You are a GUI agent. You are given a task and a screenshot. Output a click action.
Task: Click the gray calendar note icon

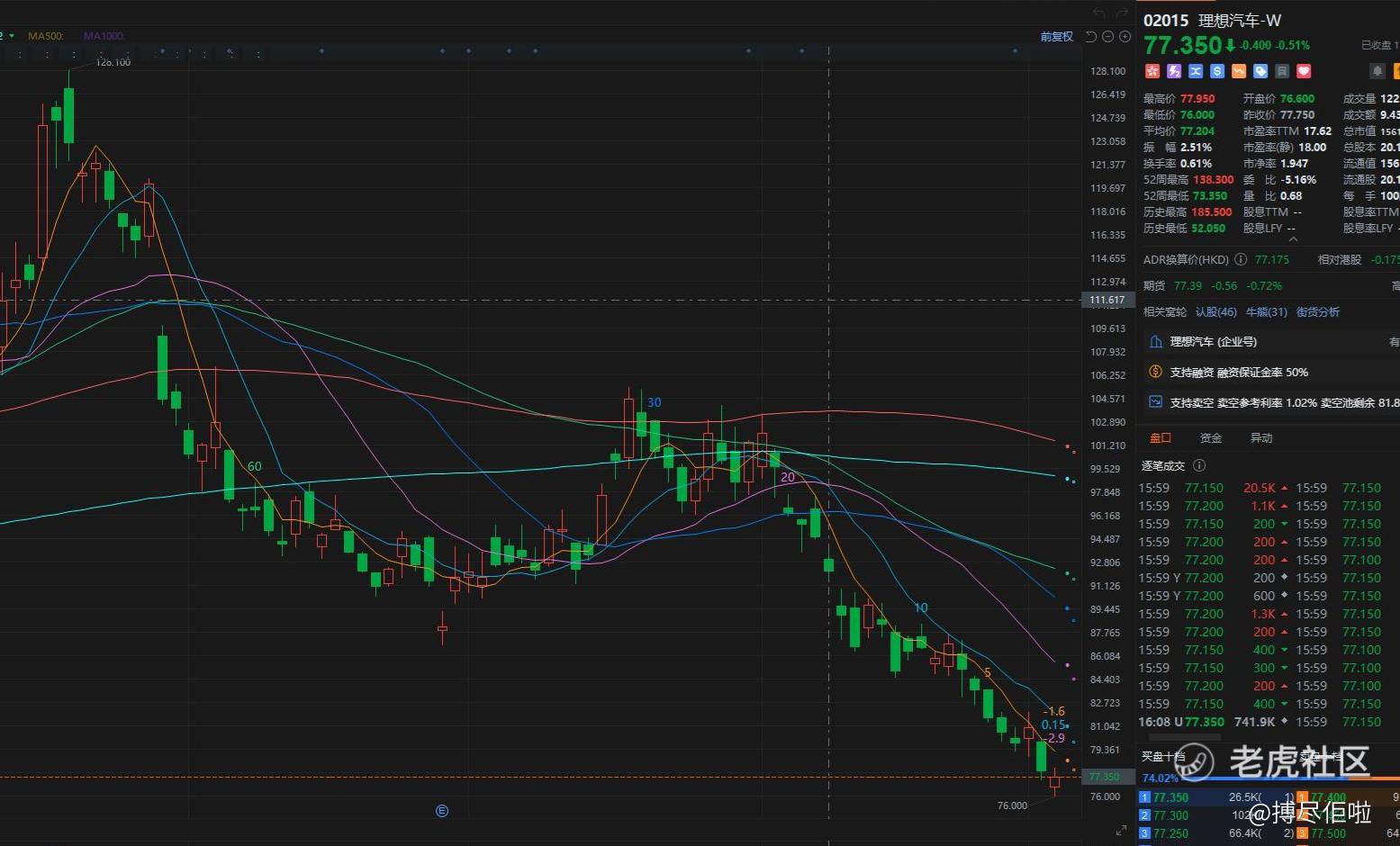tap(1282, 71)
